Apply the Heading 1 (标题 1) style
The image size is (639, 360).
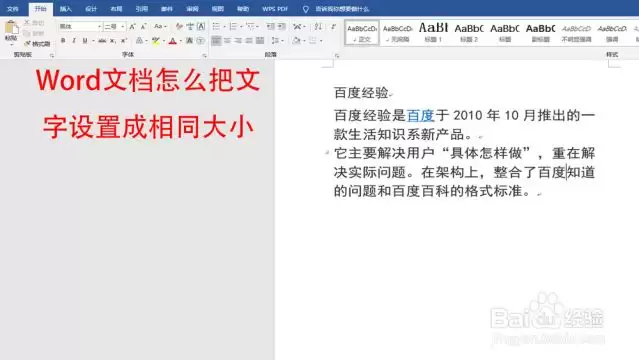tap(433, 33)
